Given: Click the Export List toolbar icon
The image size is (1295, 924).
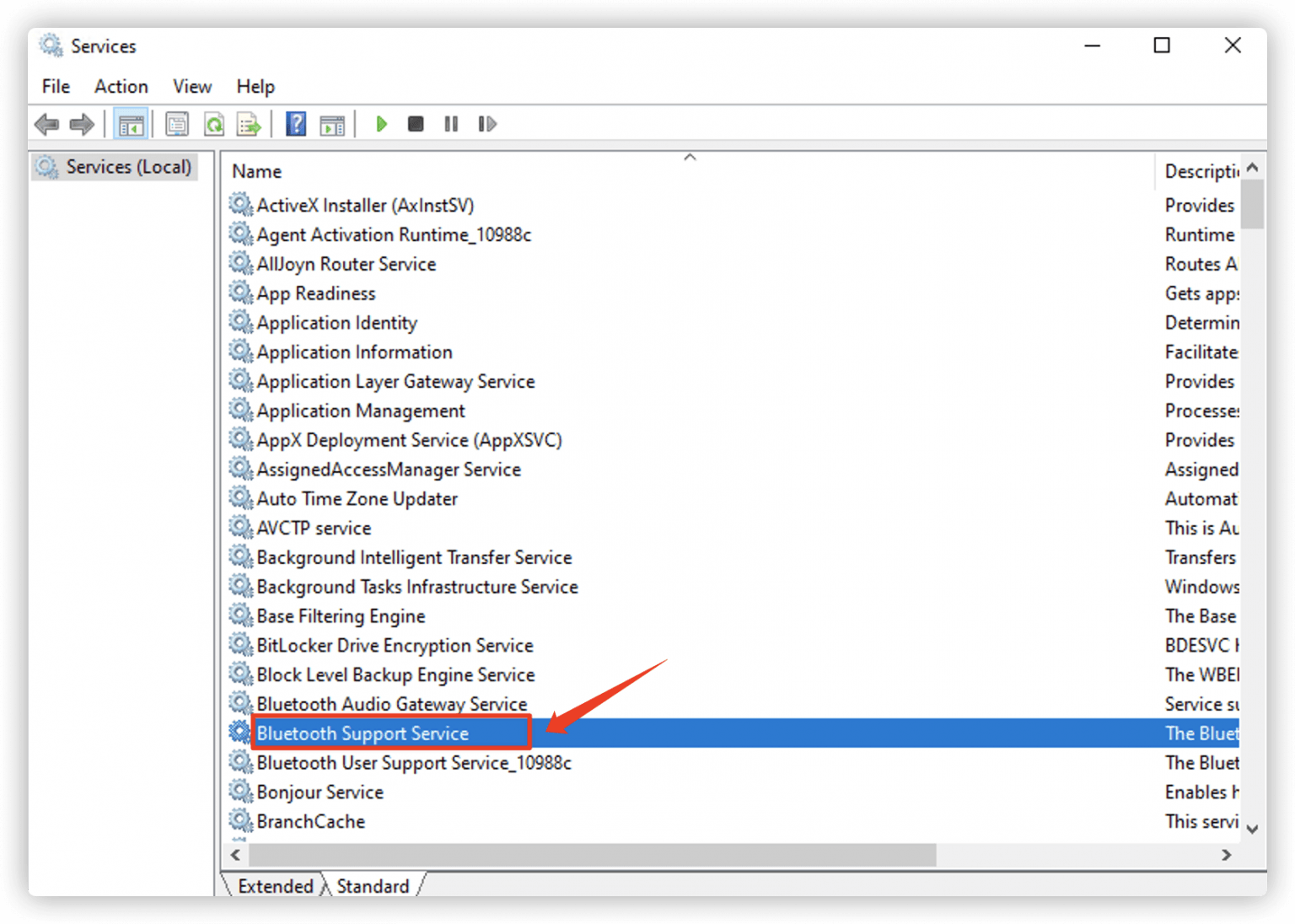Looking at the screenshot, I should click(248, 124).
